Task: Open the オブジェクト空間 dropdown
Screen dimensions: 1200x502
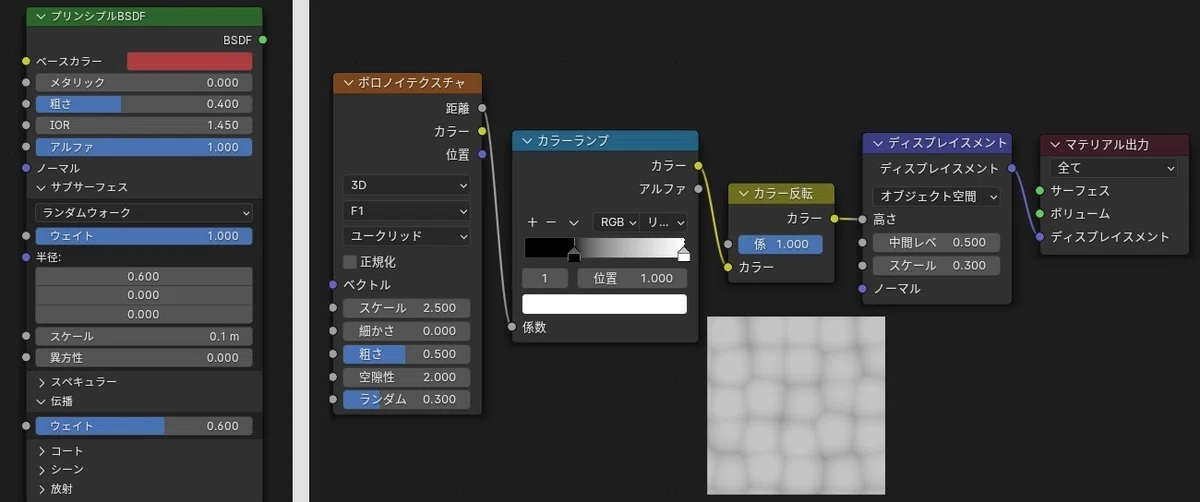Action: pos(937,196)
